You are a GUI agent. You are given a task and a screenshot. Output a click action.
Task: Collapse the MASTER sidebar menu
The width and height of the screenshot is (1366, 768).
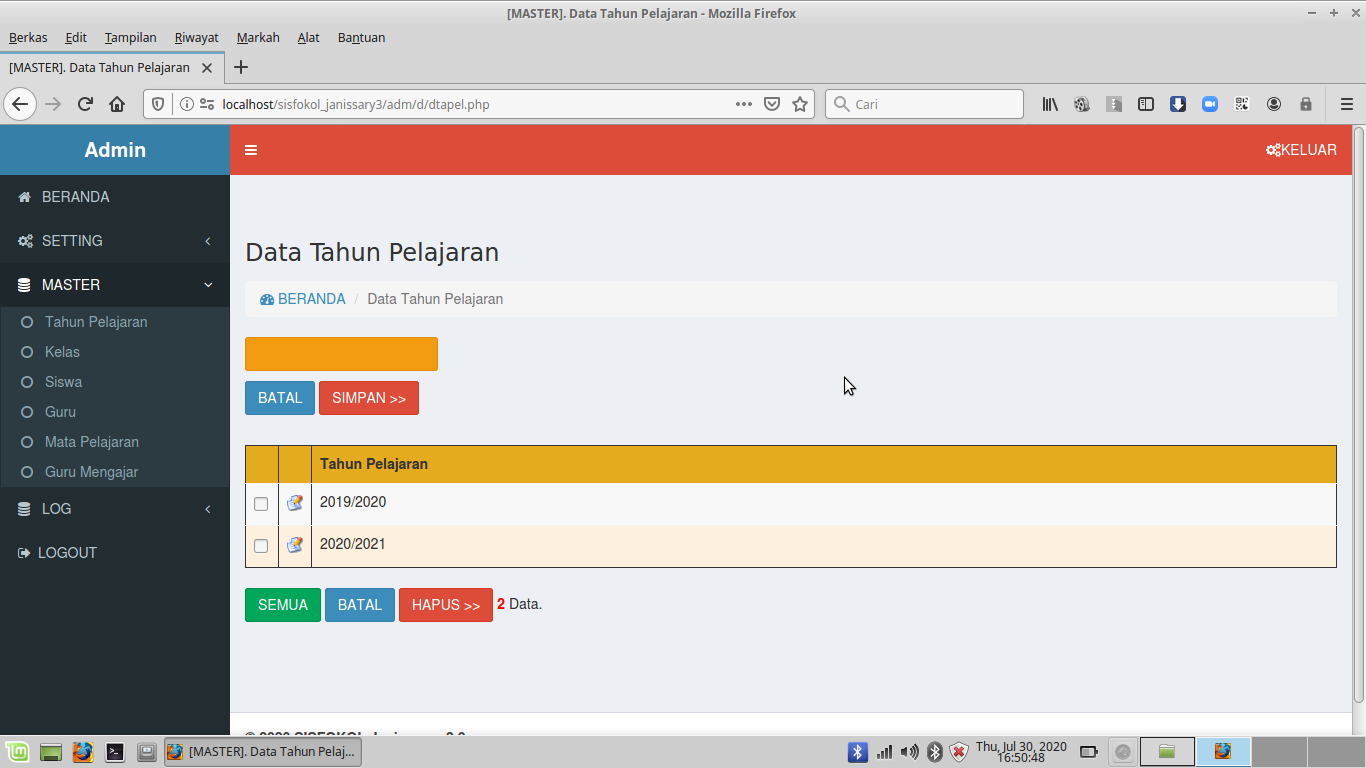coord(115,285)
